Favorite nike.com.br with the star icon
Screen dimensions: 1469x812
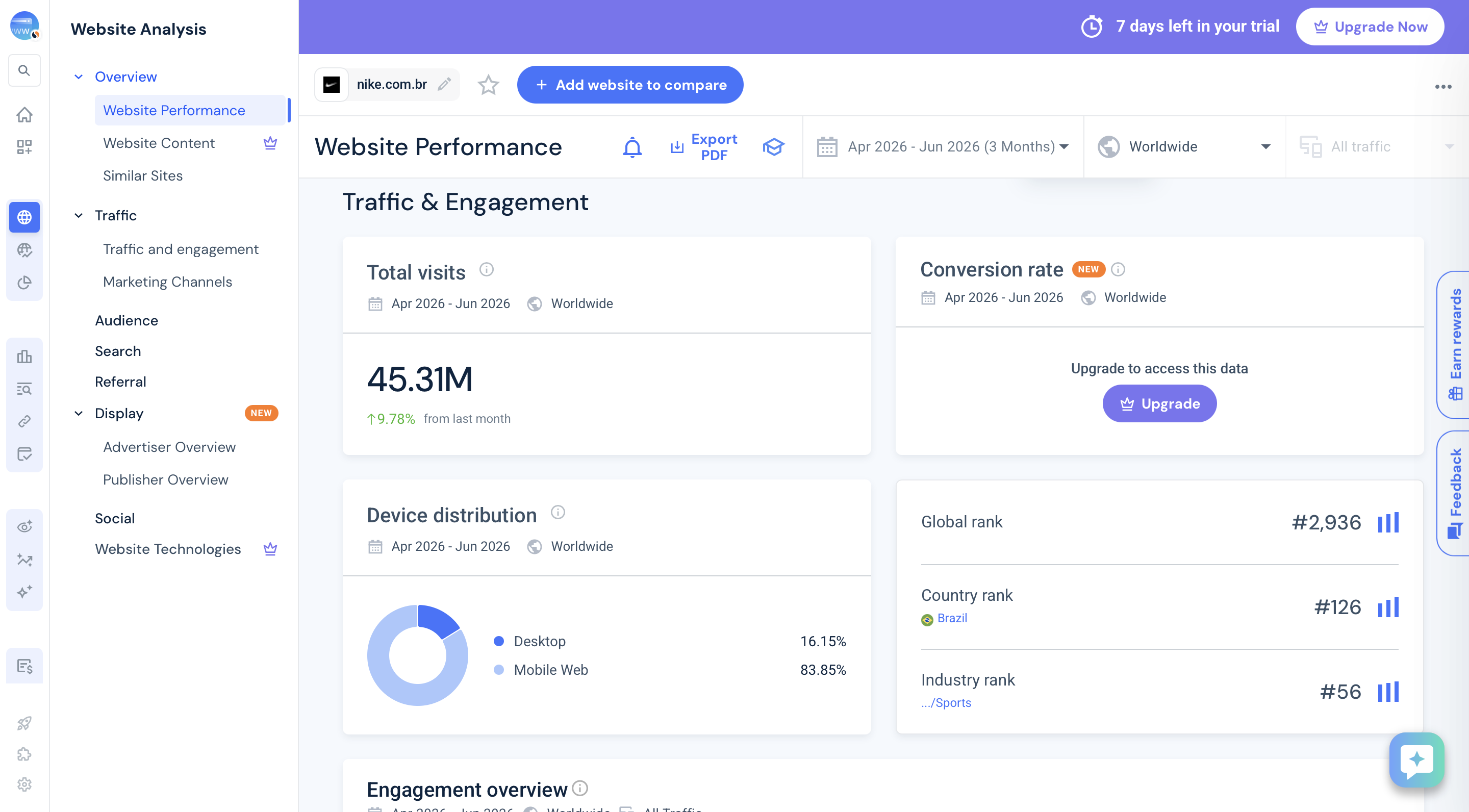click(488, 85)
